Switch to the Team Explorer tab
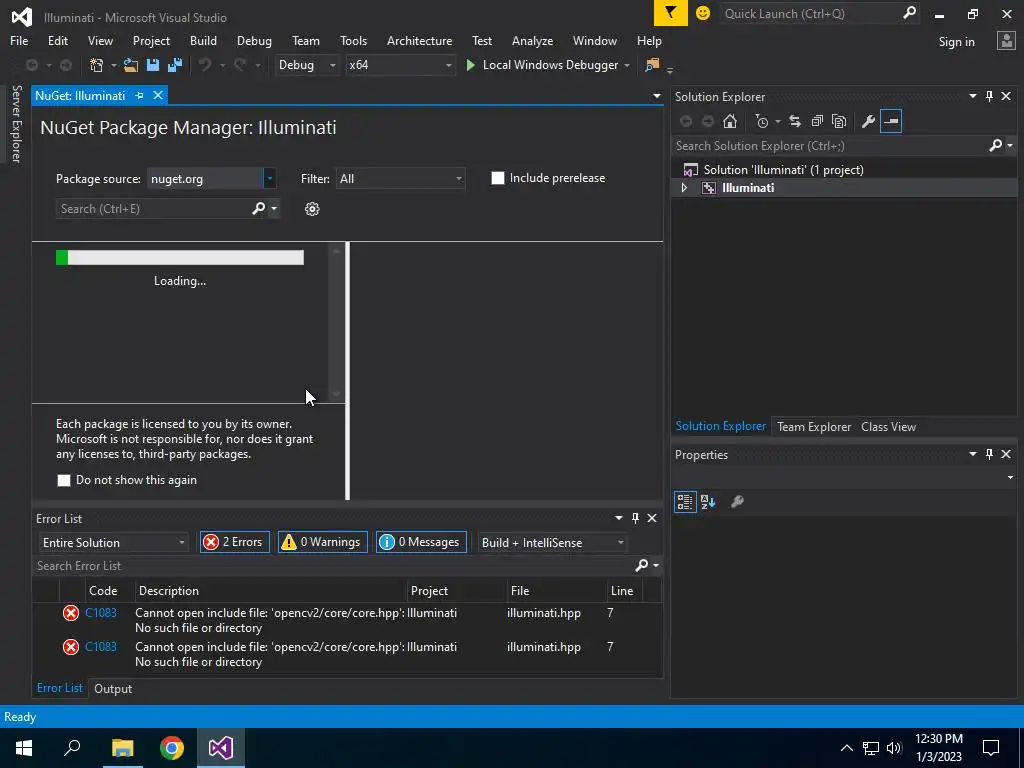Viewport: 1024px width, 768px height. pos(814,426)
